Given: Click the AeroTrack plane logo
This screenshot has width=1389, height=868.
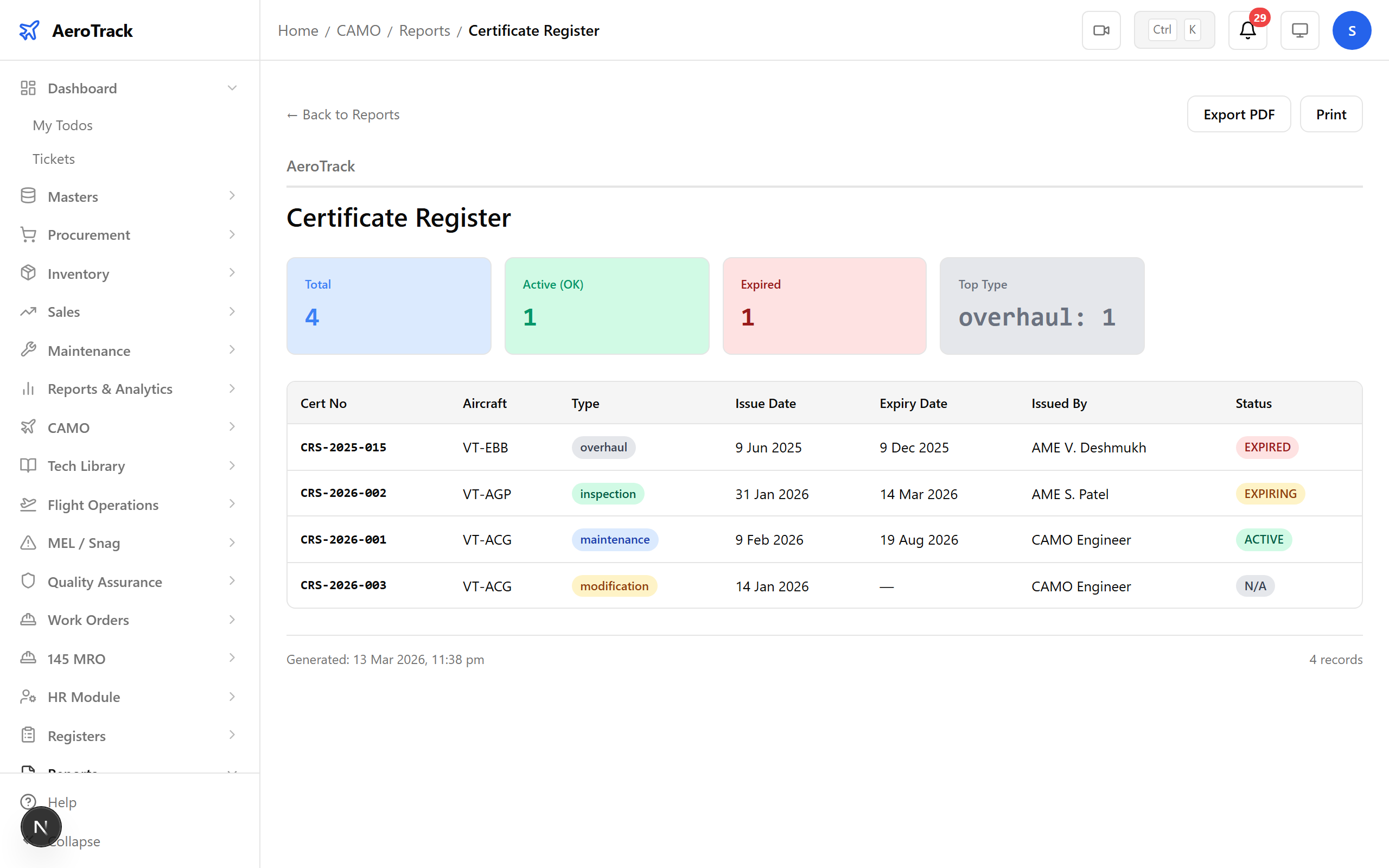Looking at the screenshot, I should 29,30.
